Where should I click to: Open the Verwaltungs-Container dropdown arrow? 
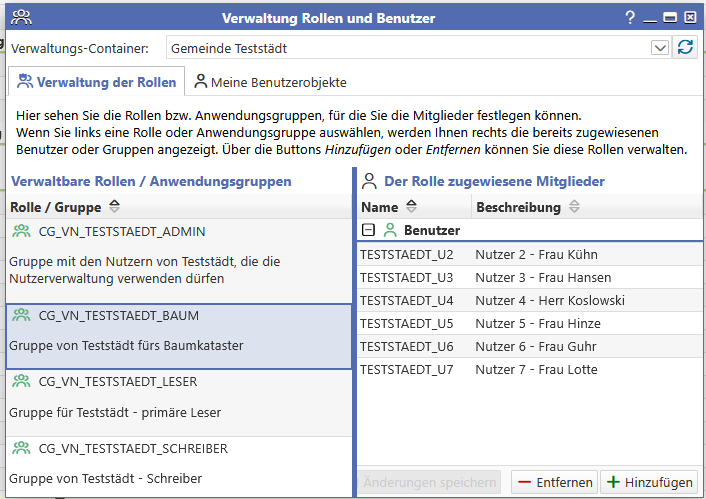pyautogui.click(x=659, y=47)
